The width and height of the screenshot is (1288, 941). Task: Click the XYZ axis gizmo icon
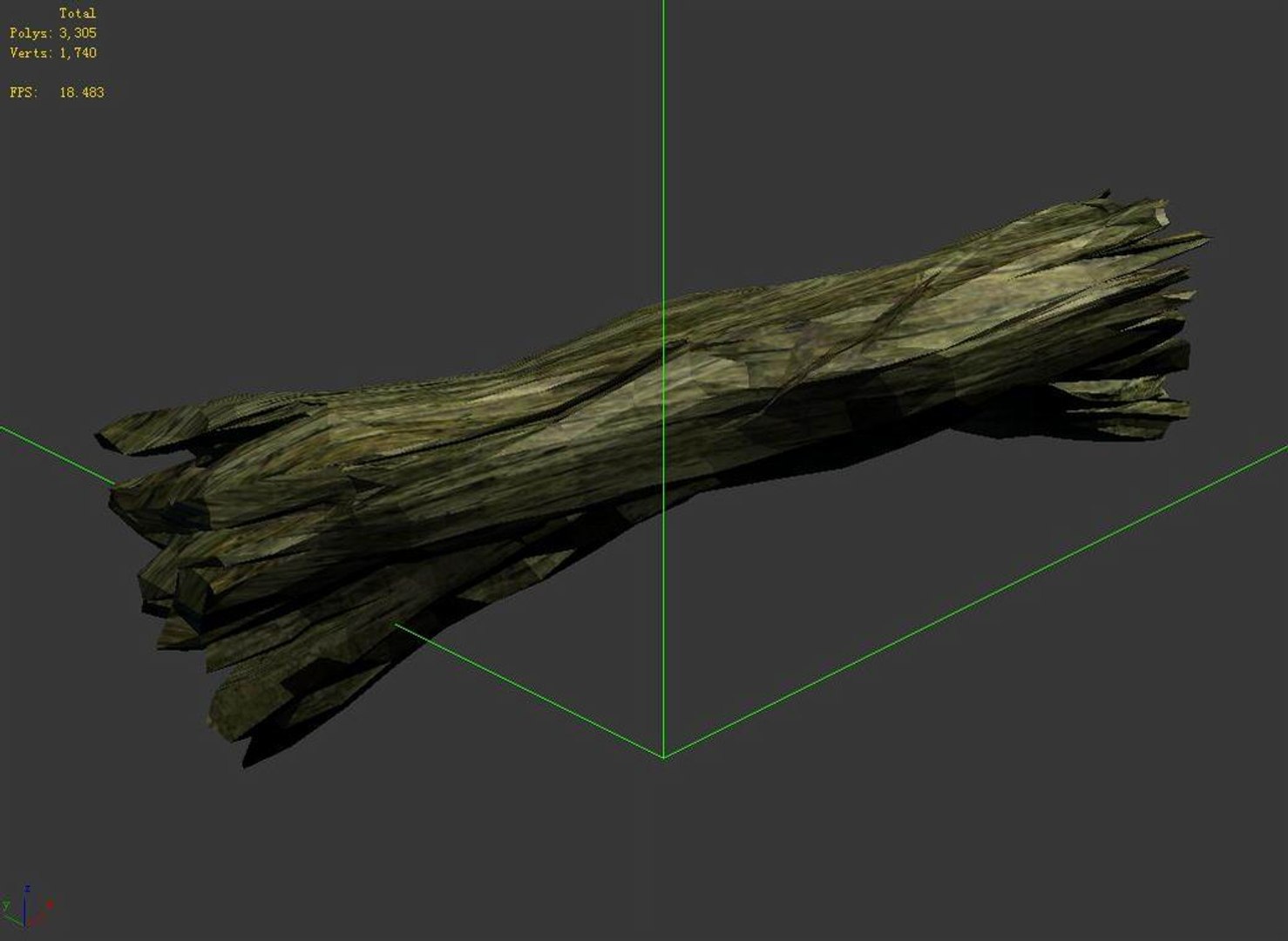[x=29, y=906]
